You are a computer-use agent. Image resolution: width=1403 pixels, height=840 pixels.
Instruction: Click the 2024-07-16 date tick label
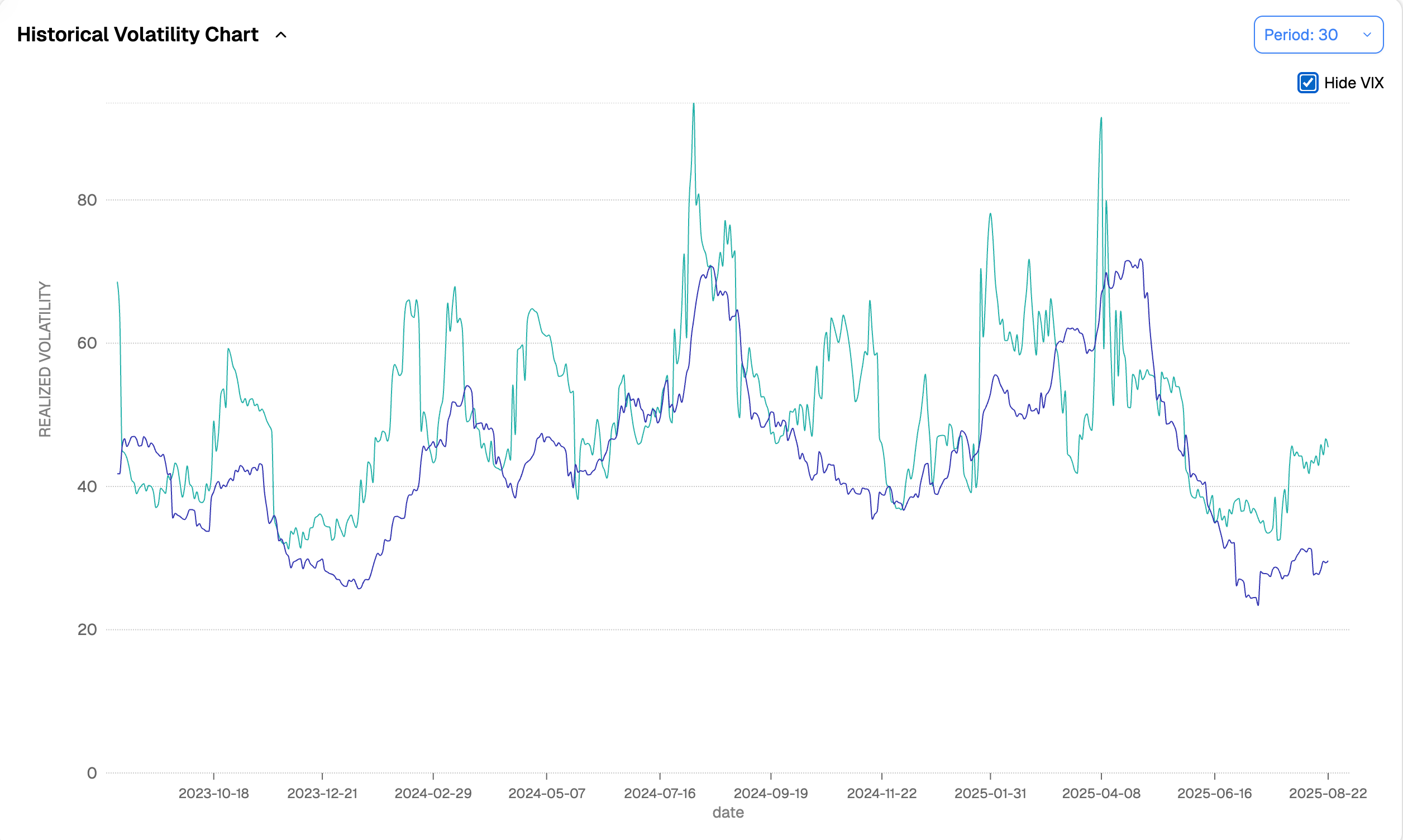tap(660, 793)
